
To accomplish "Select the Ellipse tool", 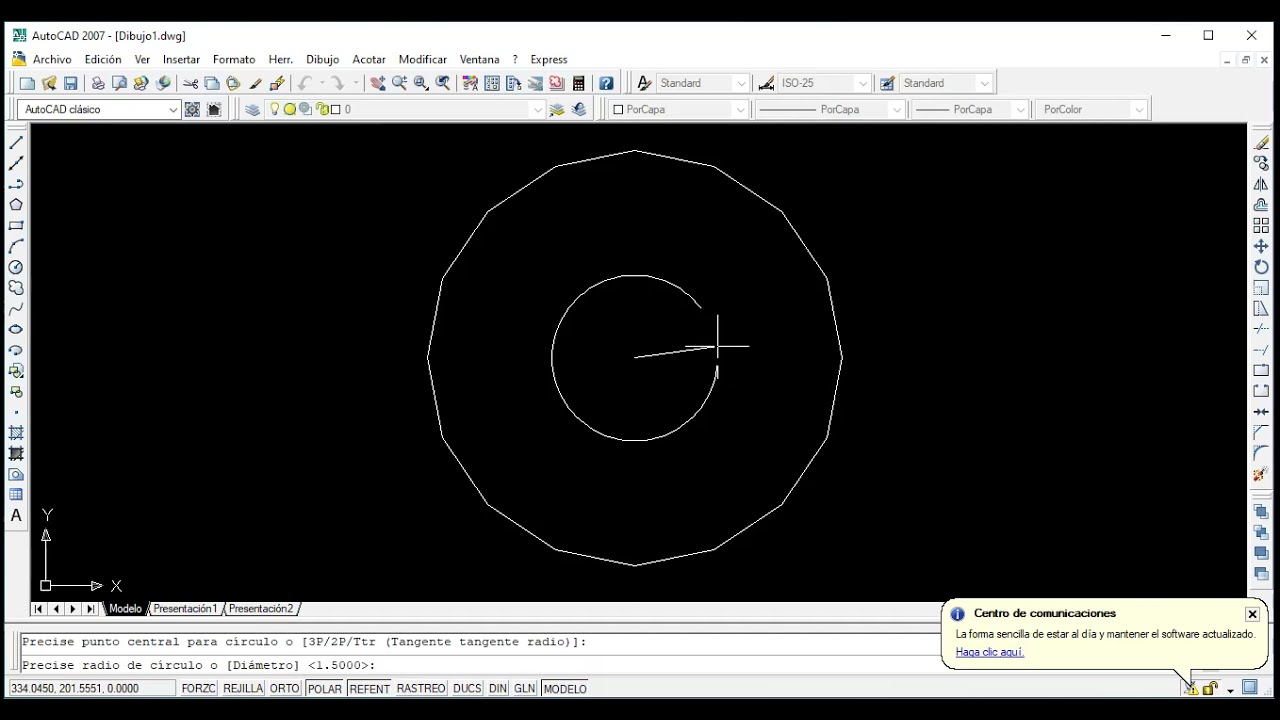I will coord(16,329).
